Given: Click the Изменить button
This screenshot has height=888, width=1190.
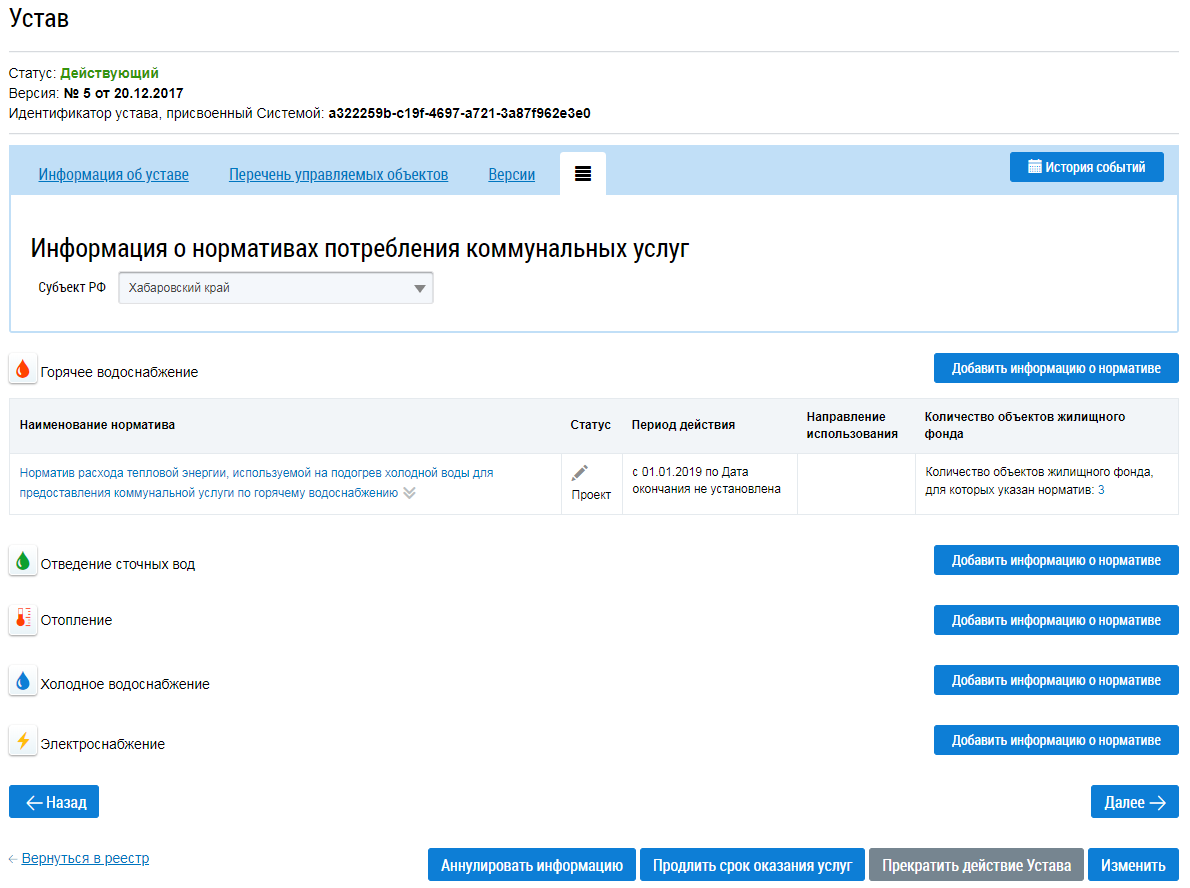Looking at the screenshot, I should click(1133, 865).
